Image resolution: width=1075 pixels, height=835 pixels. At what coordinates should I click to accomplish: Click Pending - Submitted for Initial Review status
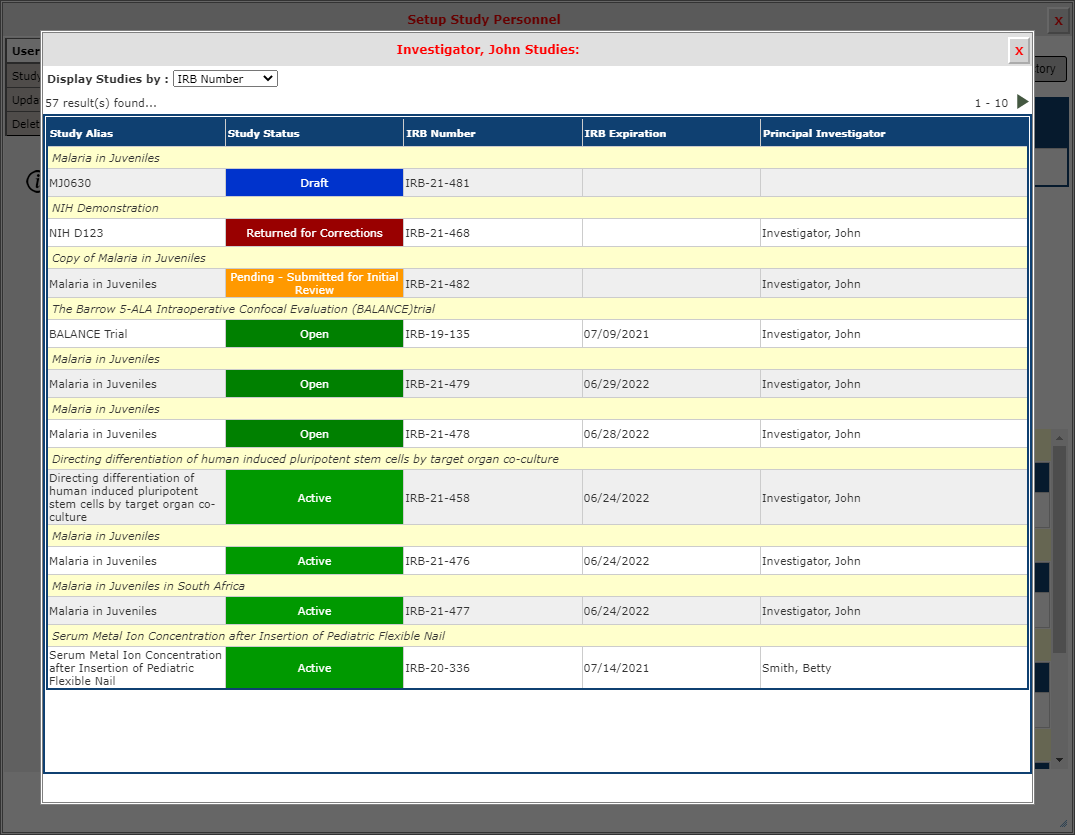point(314,283)
